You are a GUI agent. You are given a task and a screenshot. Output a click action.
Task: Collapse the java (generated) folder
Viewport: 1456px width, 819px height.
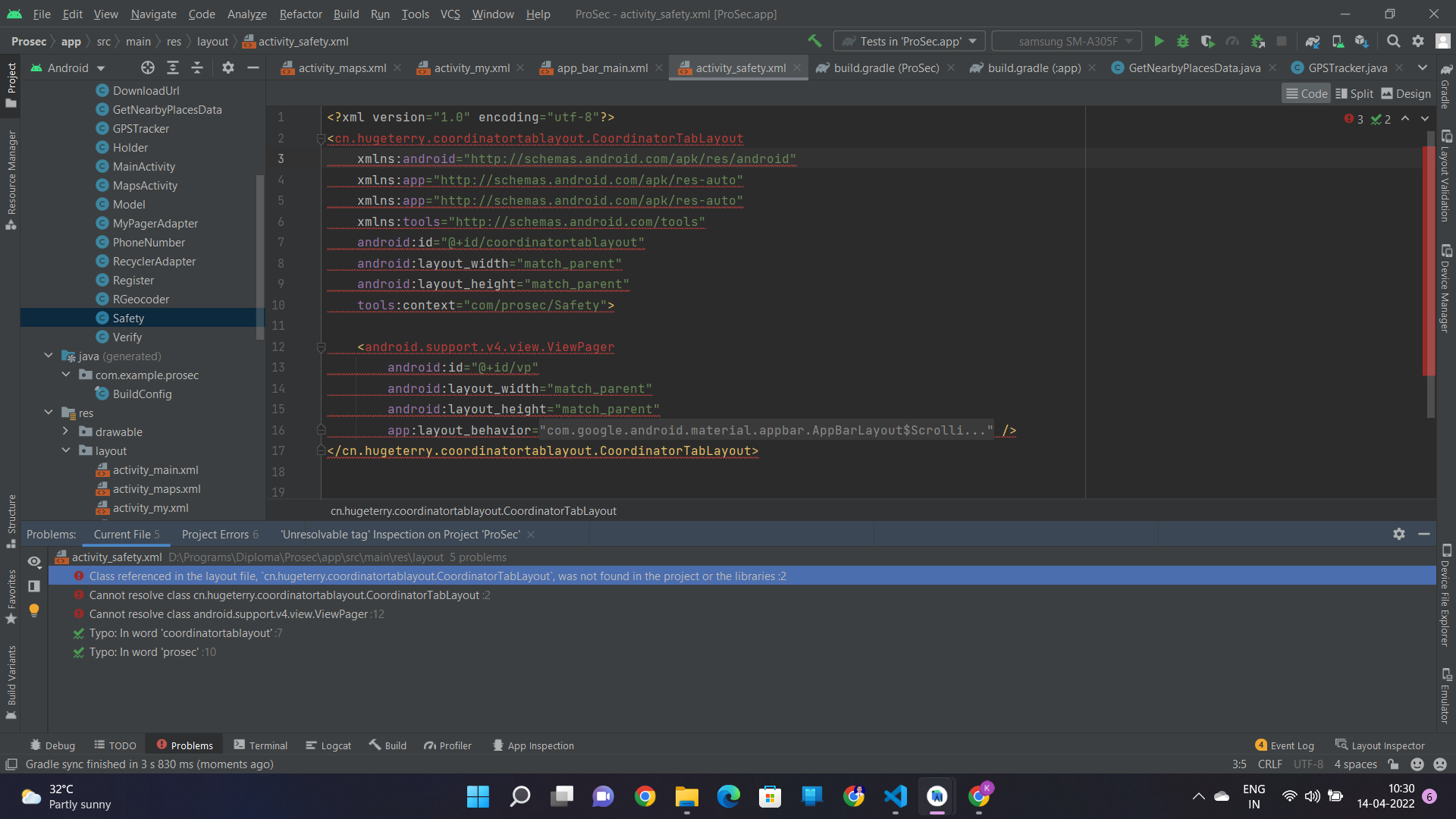pos(49,356)
